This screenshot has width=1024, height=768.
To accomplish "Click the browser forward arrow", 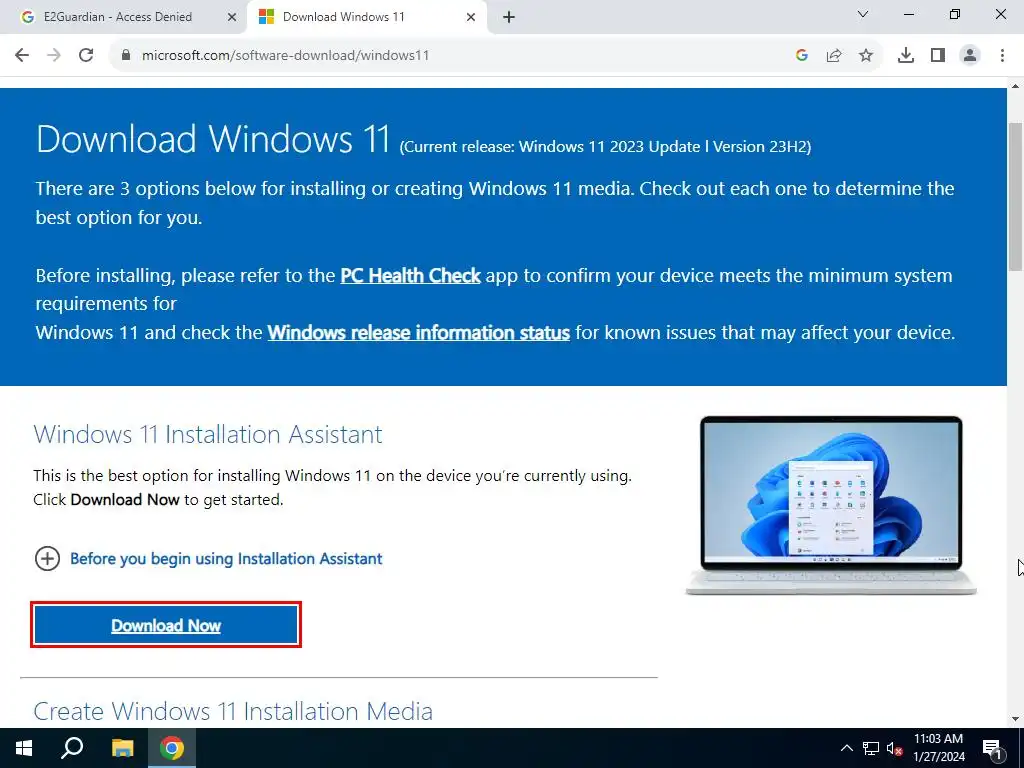I will (54, 56).
